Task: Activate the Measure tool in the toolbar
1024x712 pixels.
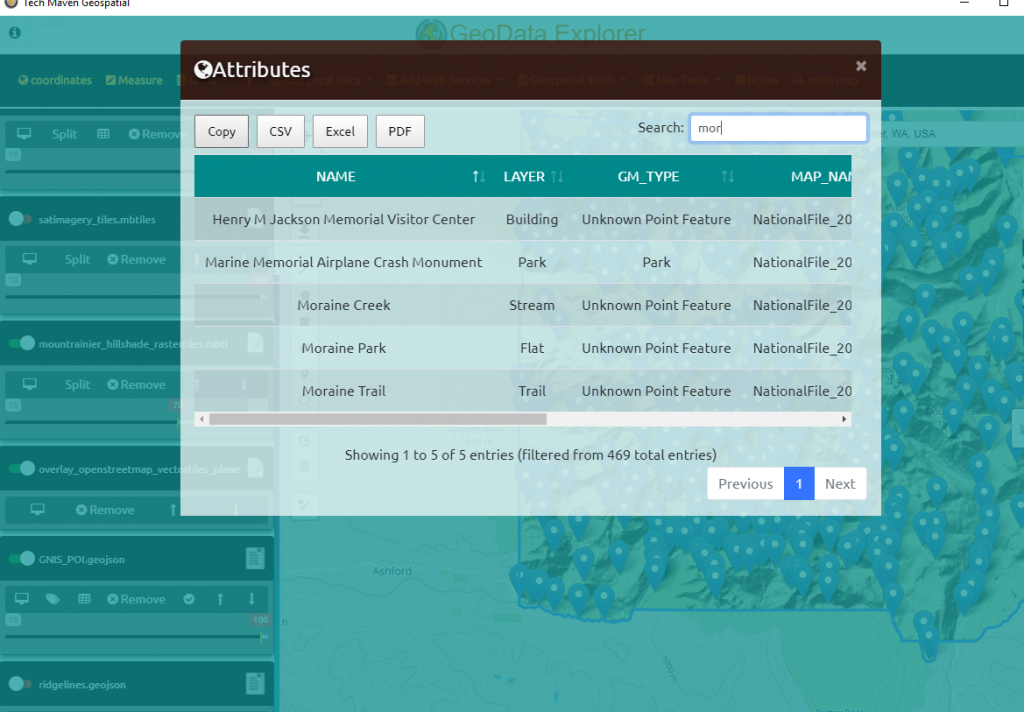Action: tap(134, 80)
